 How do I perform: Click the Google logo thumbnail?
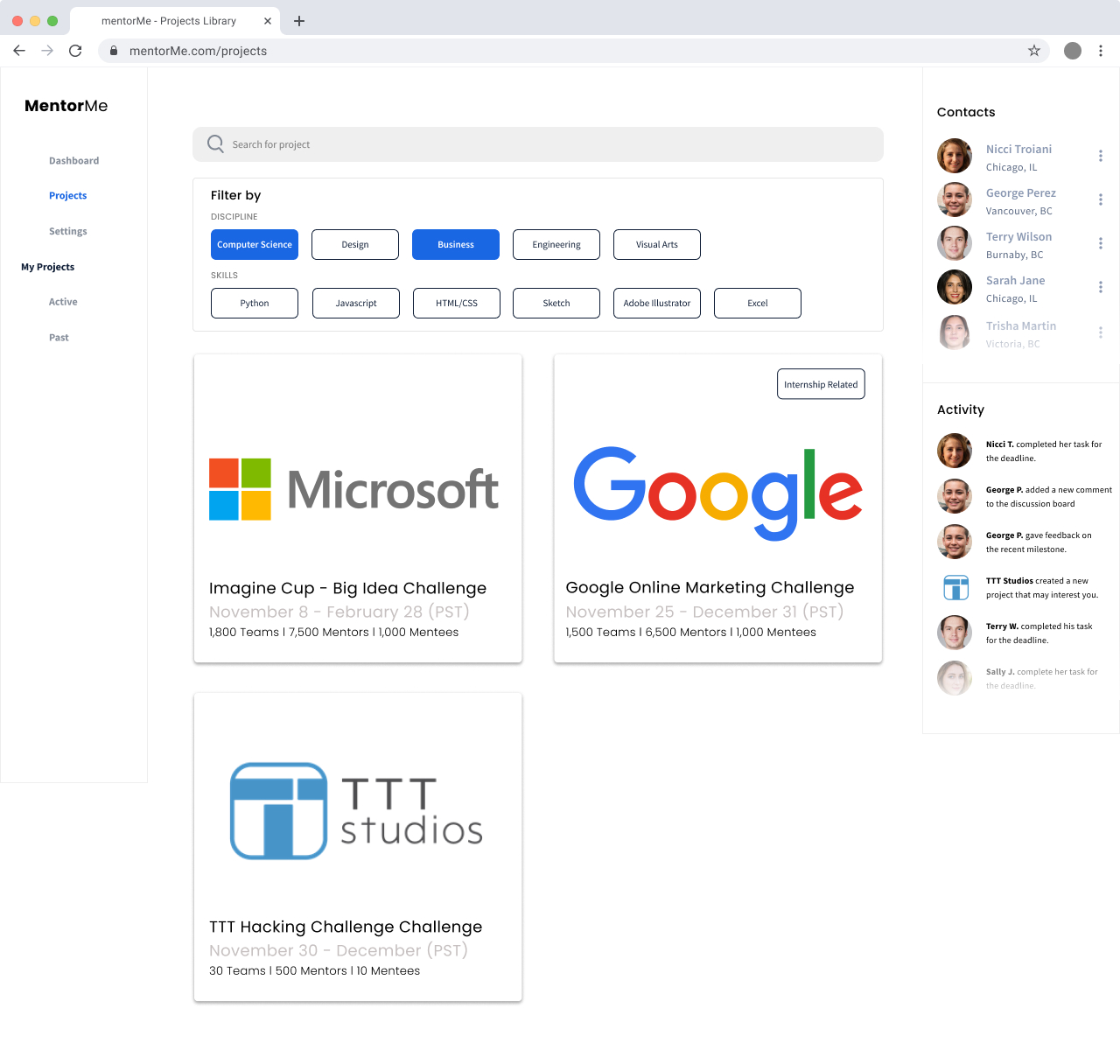[718, 493]
